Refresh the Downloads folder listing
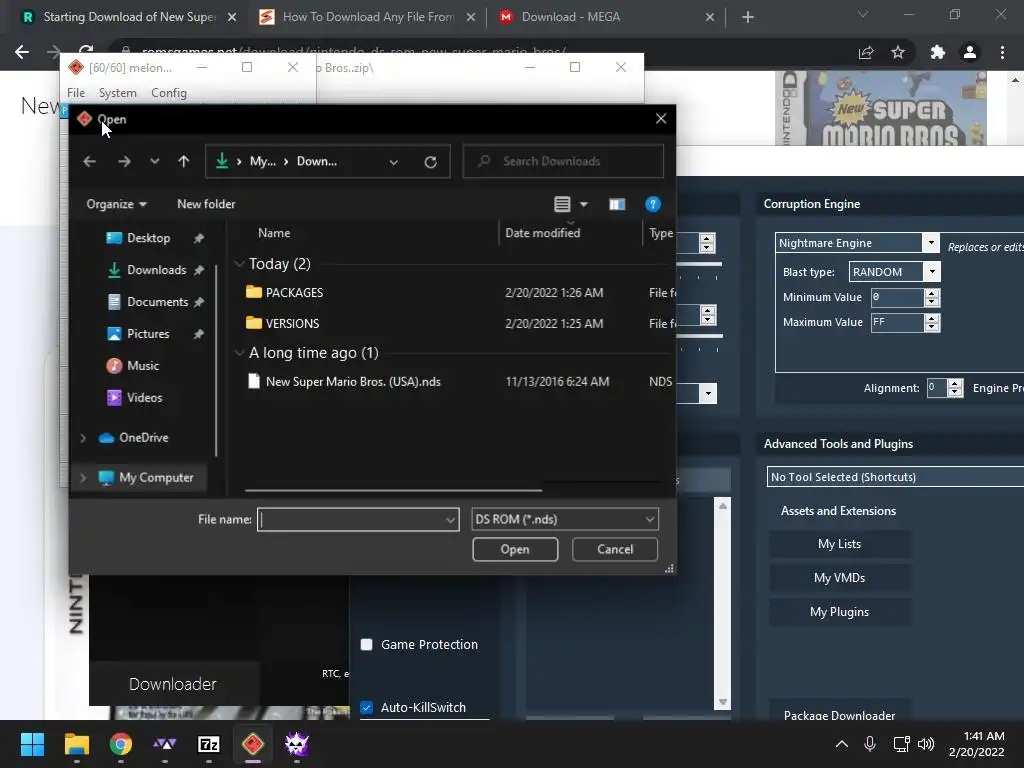 click(430, 162)
